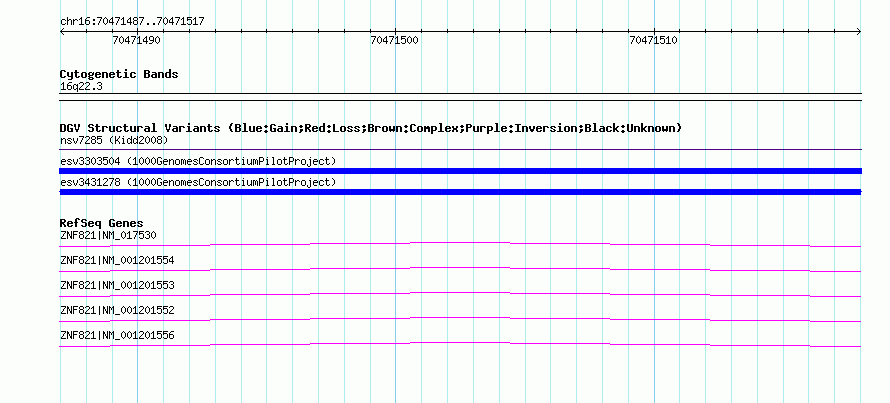Image resolution: width=890 pixels, height=403 pixels.
Task: Open the DGV Structural Variants track title
Action: 371,128
